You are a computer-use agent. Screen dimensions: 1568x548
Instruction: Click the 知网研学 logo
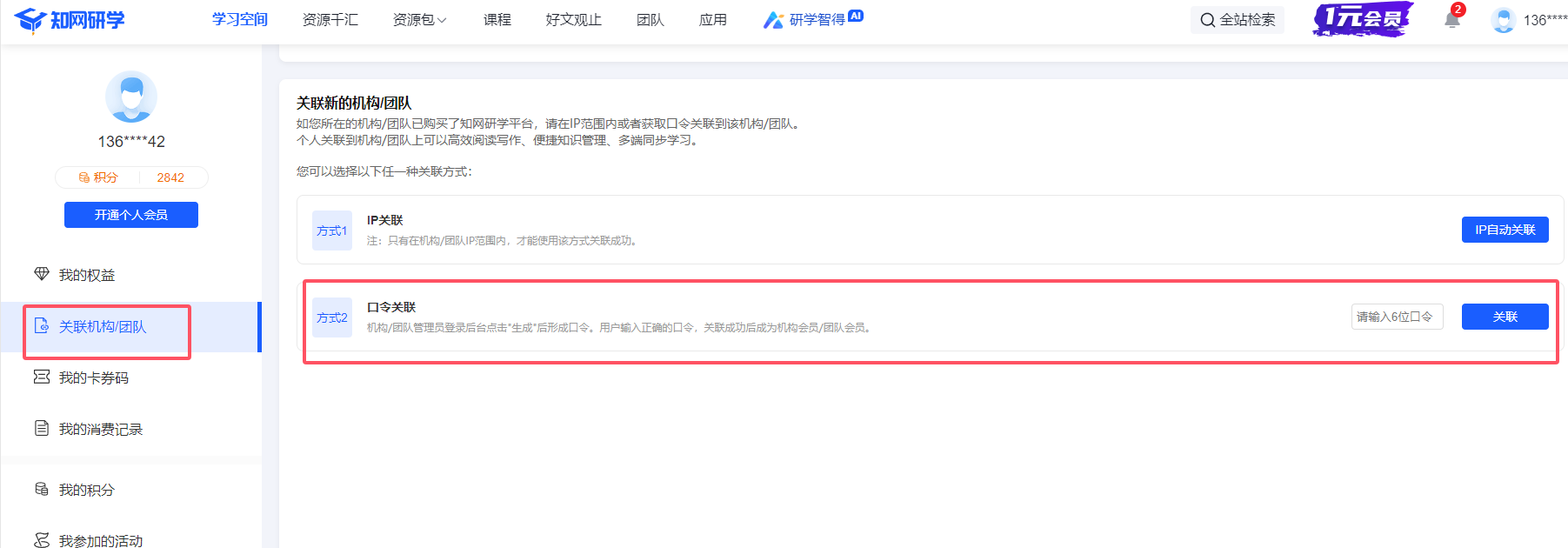[x=70, y=20]
